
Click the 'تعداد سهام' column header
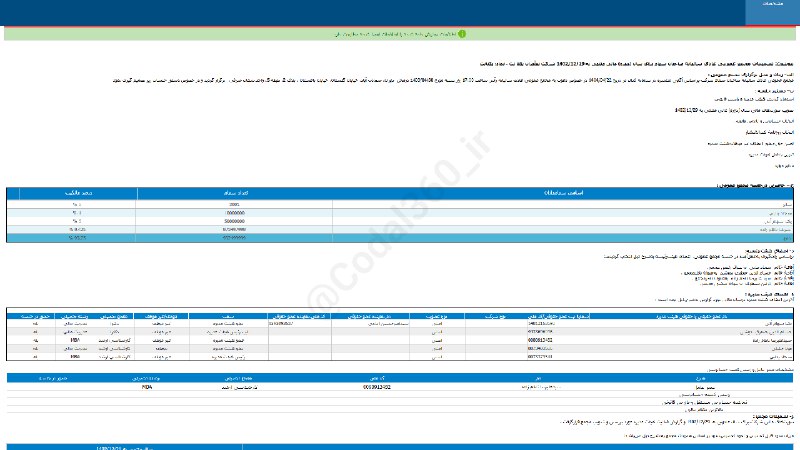tap(235, 193)
